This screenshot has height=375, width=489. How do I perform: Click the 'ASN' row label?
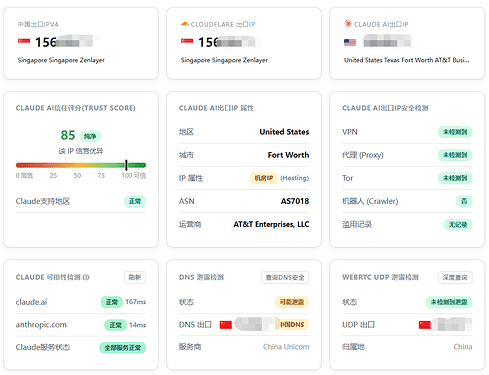point(187,201)
